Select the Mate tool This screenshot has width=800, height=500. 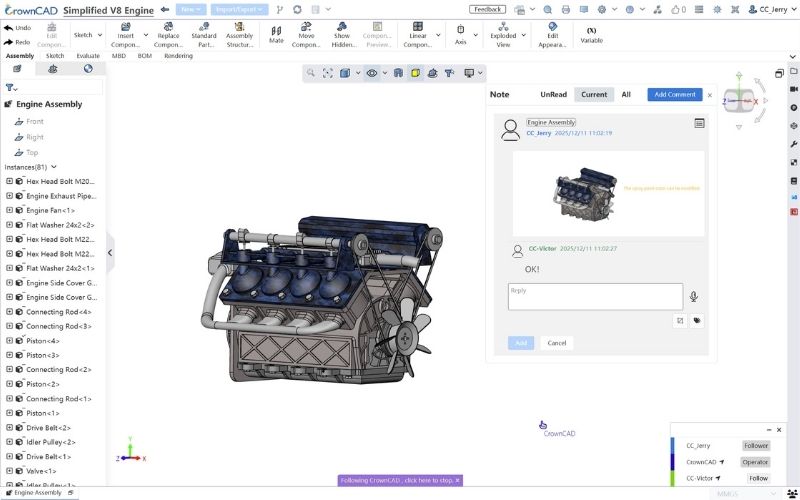(276, 35)
